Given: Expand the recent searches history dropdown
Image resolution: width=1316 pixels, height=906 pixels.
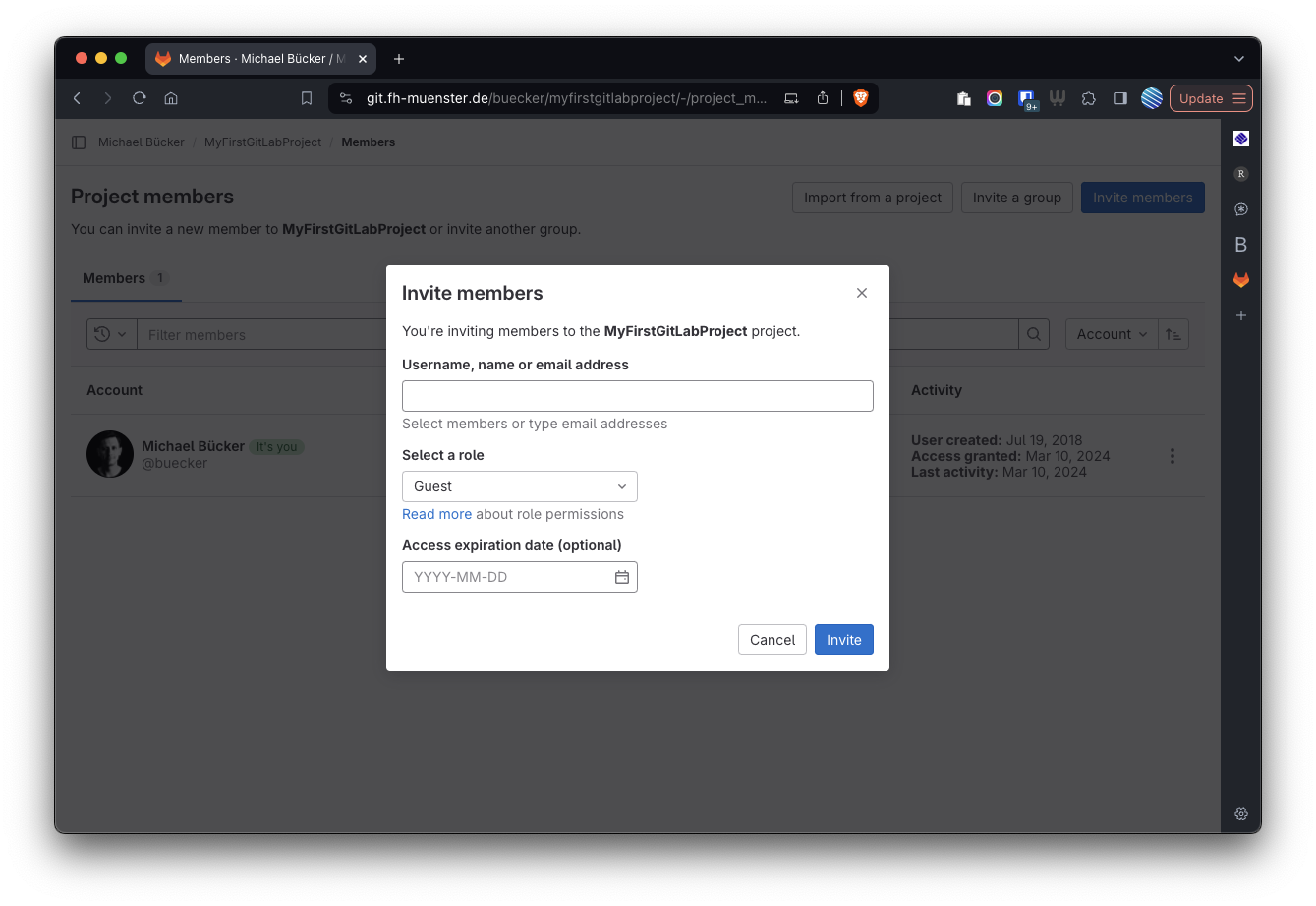Looking at the screenshot, I should pyautogui.click(x=111, y=334).
